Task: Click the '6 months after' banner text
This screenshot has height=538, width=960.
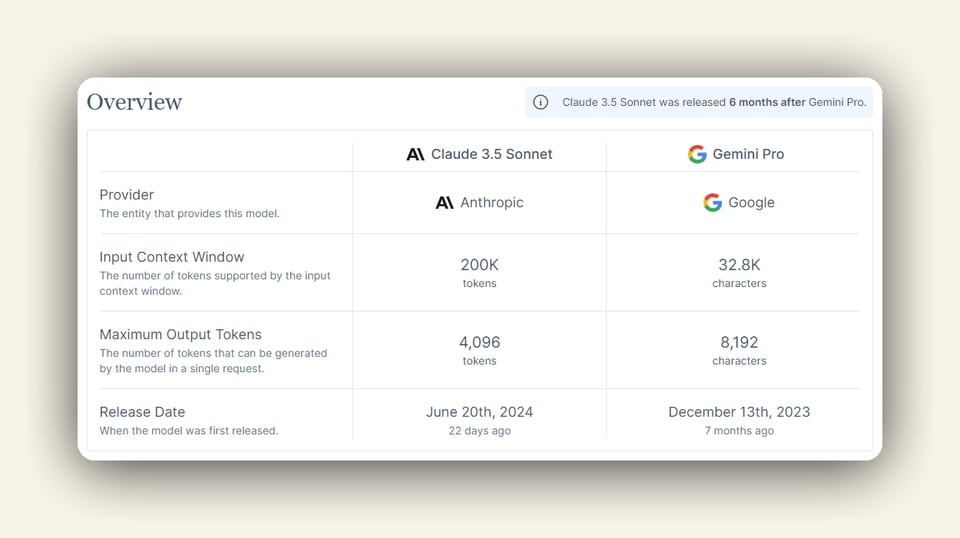Action: (x=767, y=102)
